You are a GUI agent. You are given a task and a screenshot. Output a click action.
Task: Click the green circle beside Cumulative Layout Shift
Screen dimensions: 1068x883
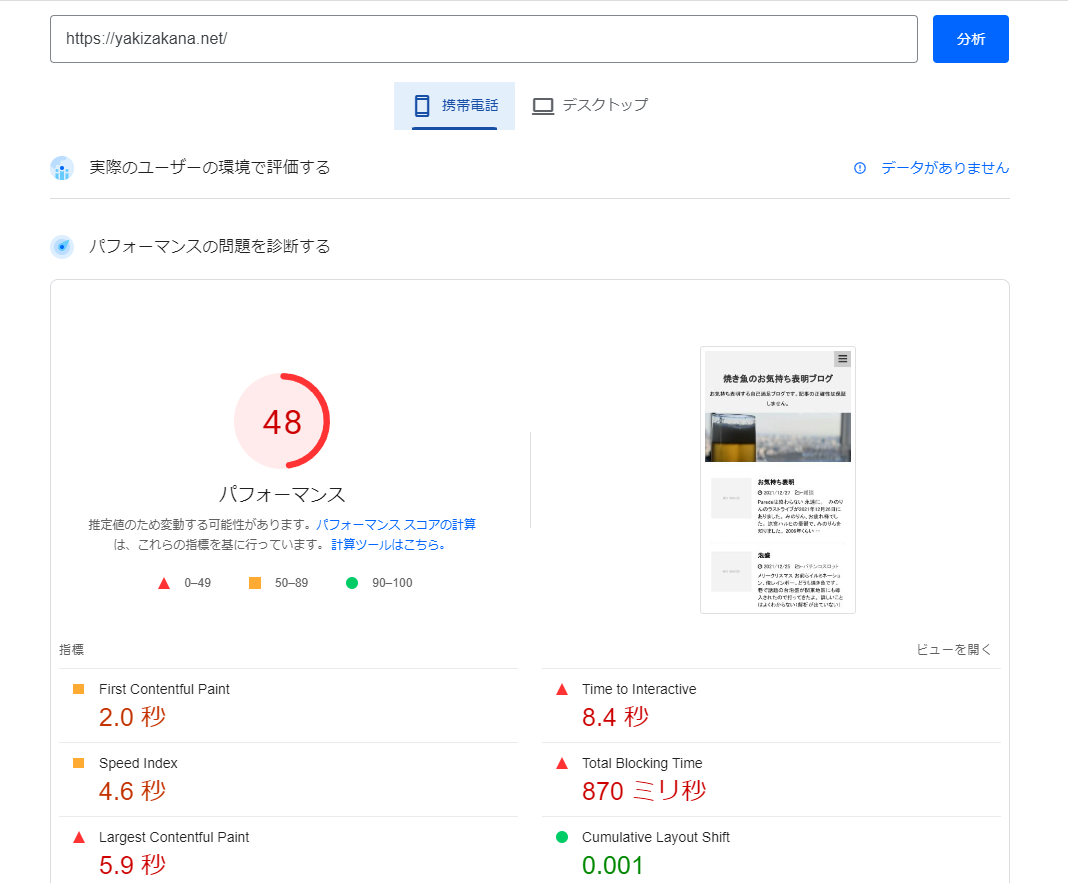562,837
